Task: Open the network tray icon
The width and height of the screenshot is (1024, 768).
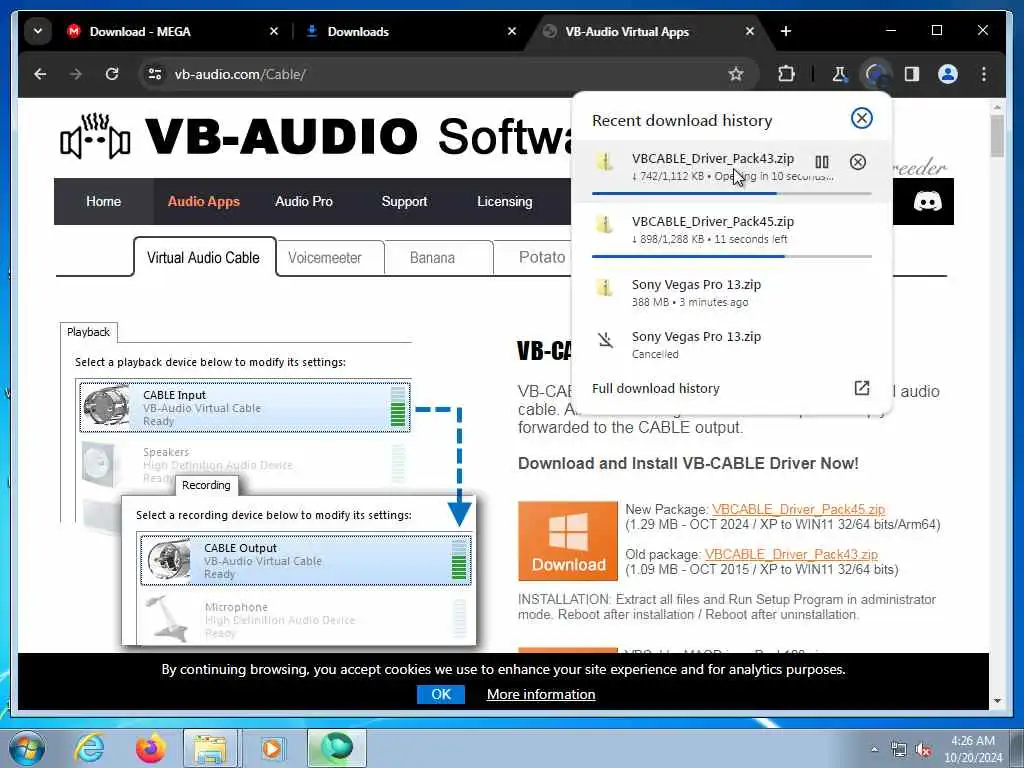Action: point(899,750)
